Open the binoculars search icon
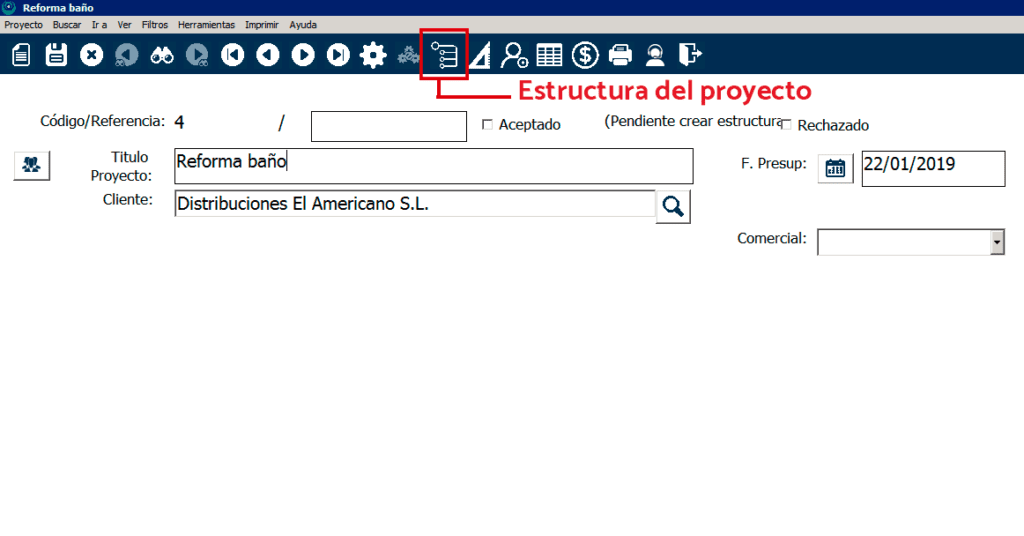The width and height of the screenshot is (1024, 536). [162, 55]
